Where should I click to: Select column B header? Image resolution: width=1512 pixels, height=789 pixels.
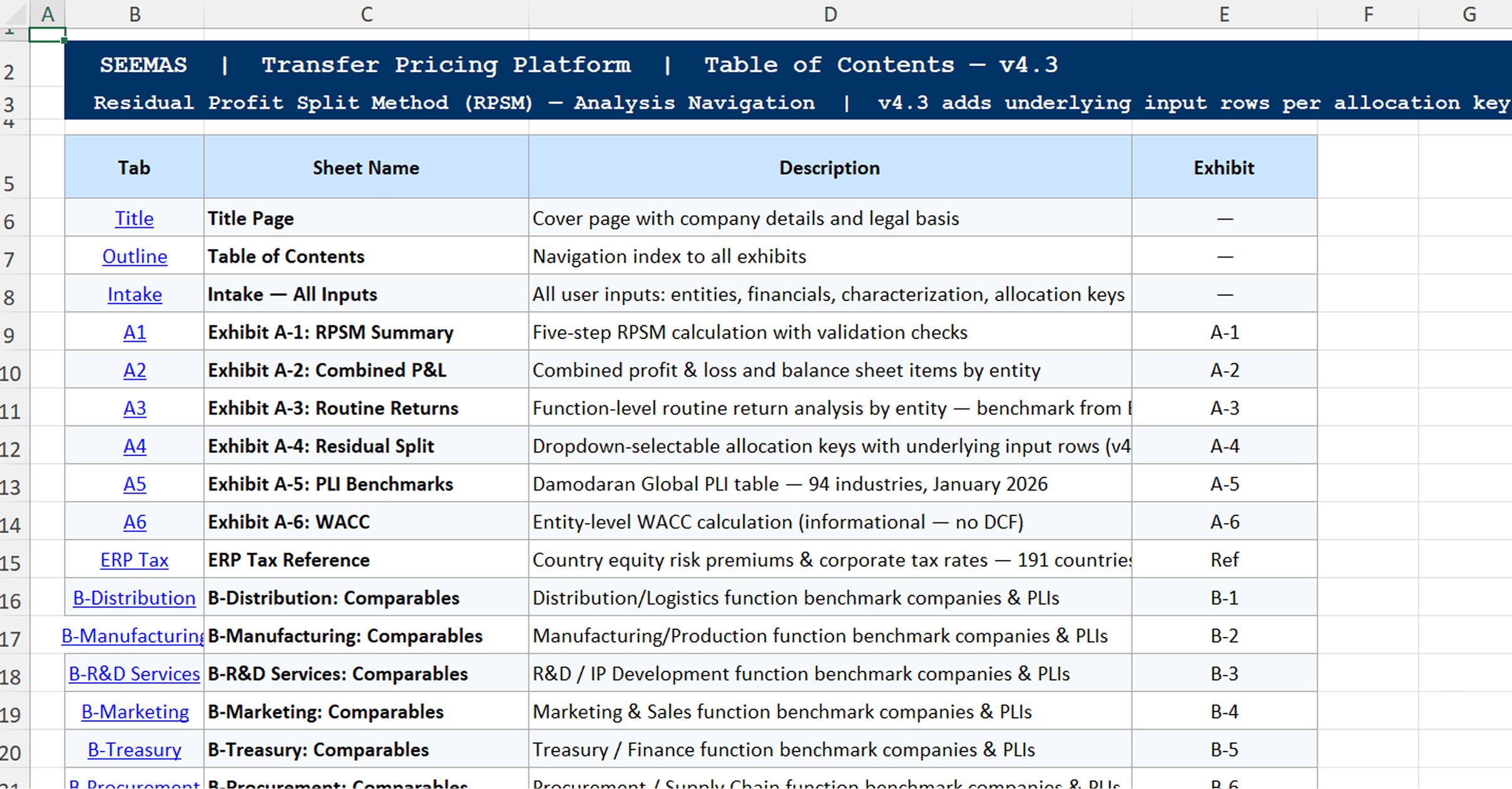coord(135,14)
